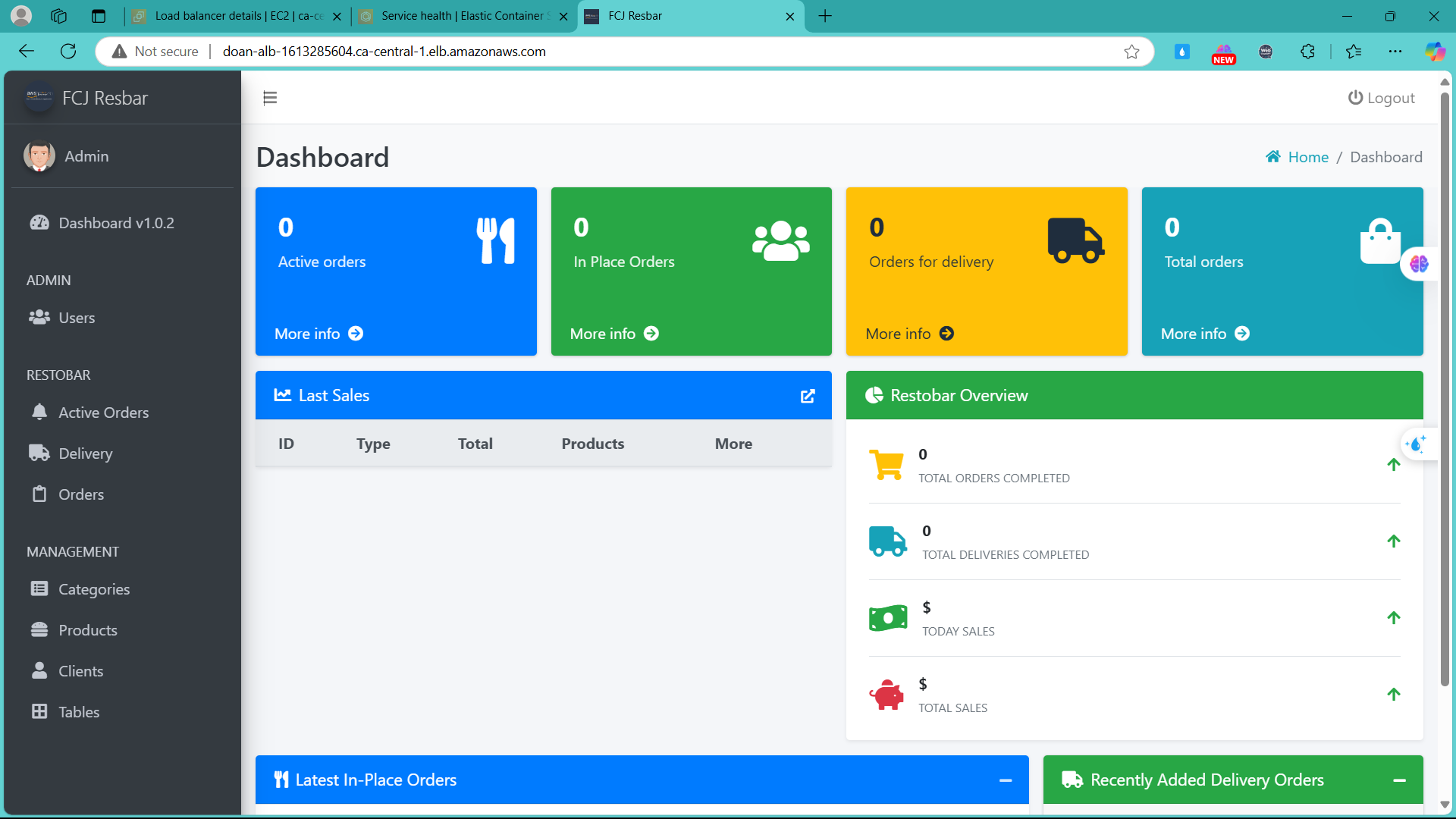Collapse the Recently Added Delivery Orders panel

coord(1400,780)
